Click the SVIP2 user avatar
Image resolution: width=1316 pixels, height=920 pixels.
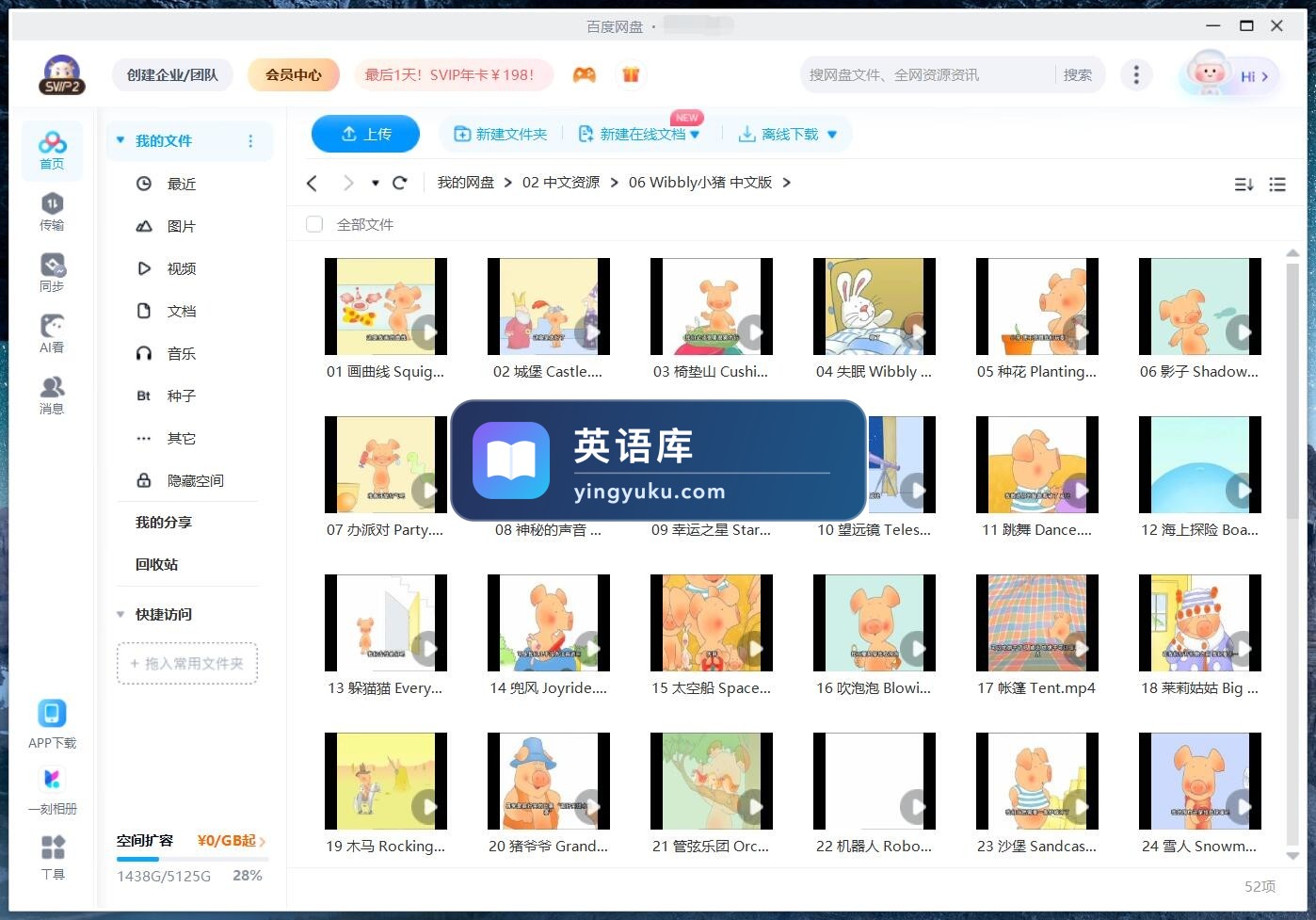[x=62, y=74]
